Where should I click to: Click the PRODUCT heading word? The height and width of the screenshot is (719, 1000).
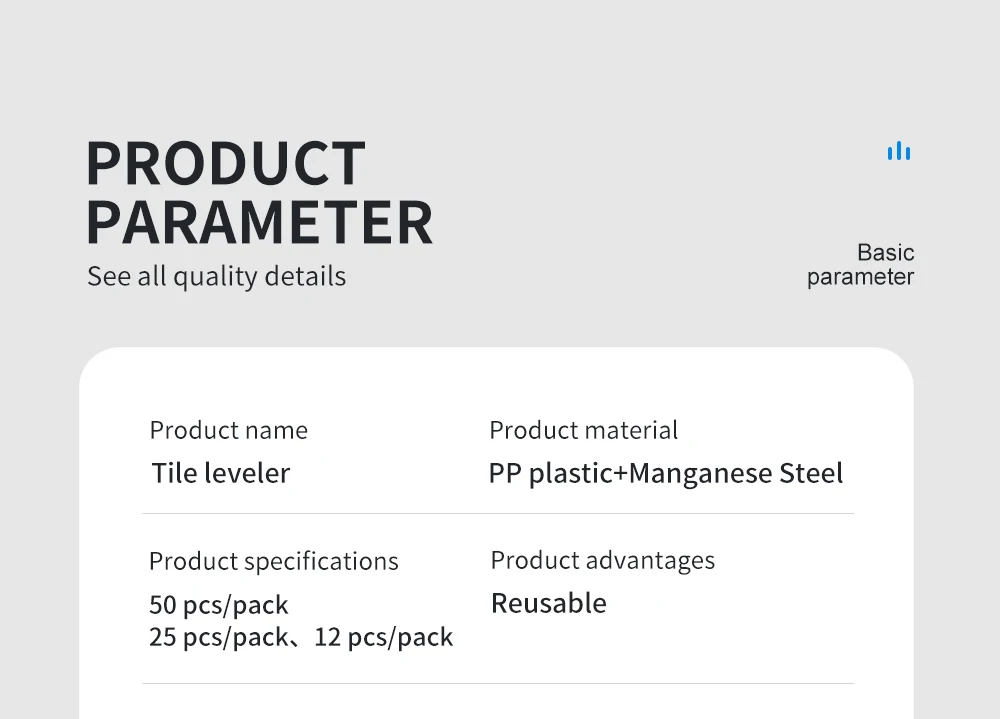pyautogui.click(x=226, y=163)
